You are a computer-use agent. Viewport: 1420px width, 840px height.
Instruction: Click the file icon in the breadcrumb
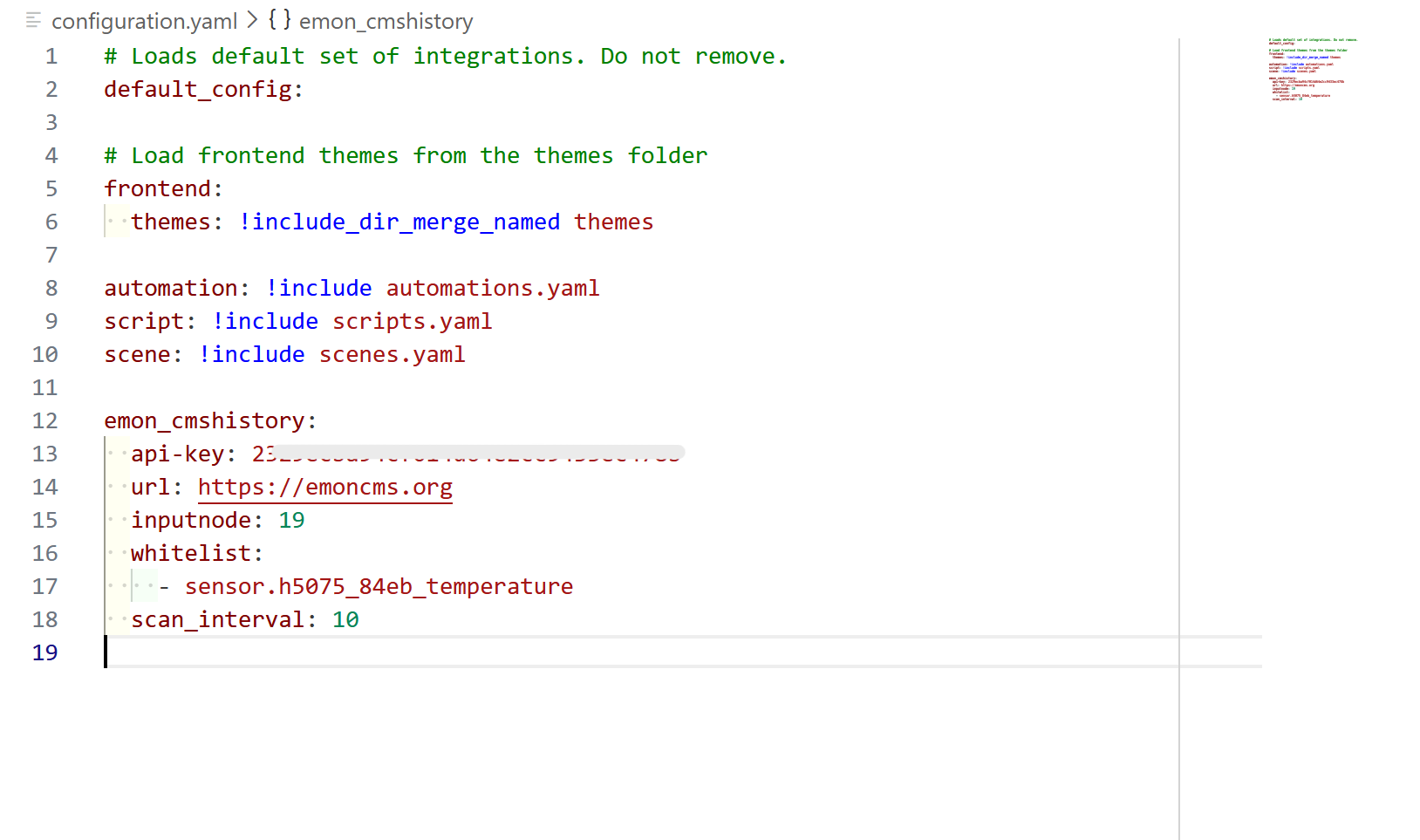coord(33,20)
